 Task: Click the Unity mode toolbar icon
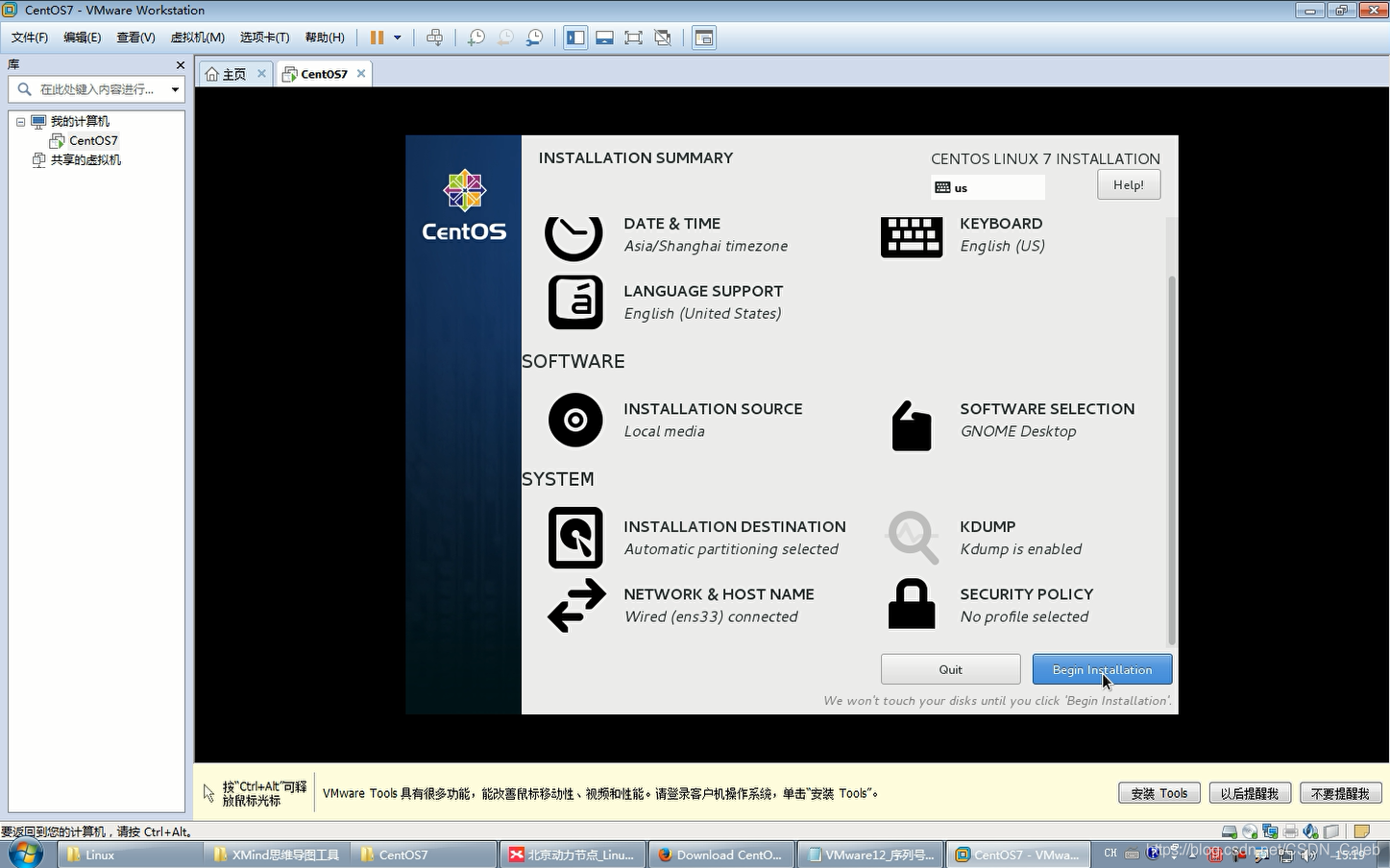click(663, 37)
